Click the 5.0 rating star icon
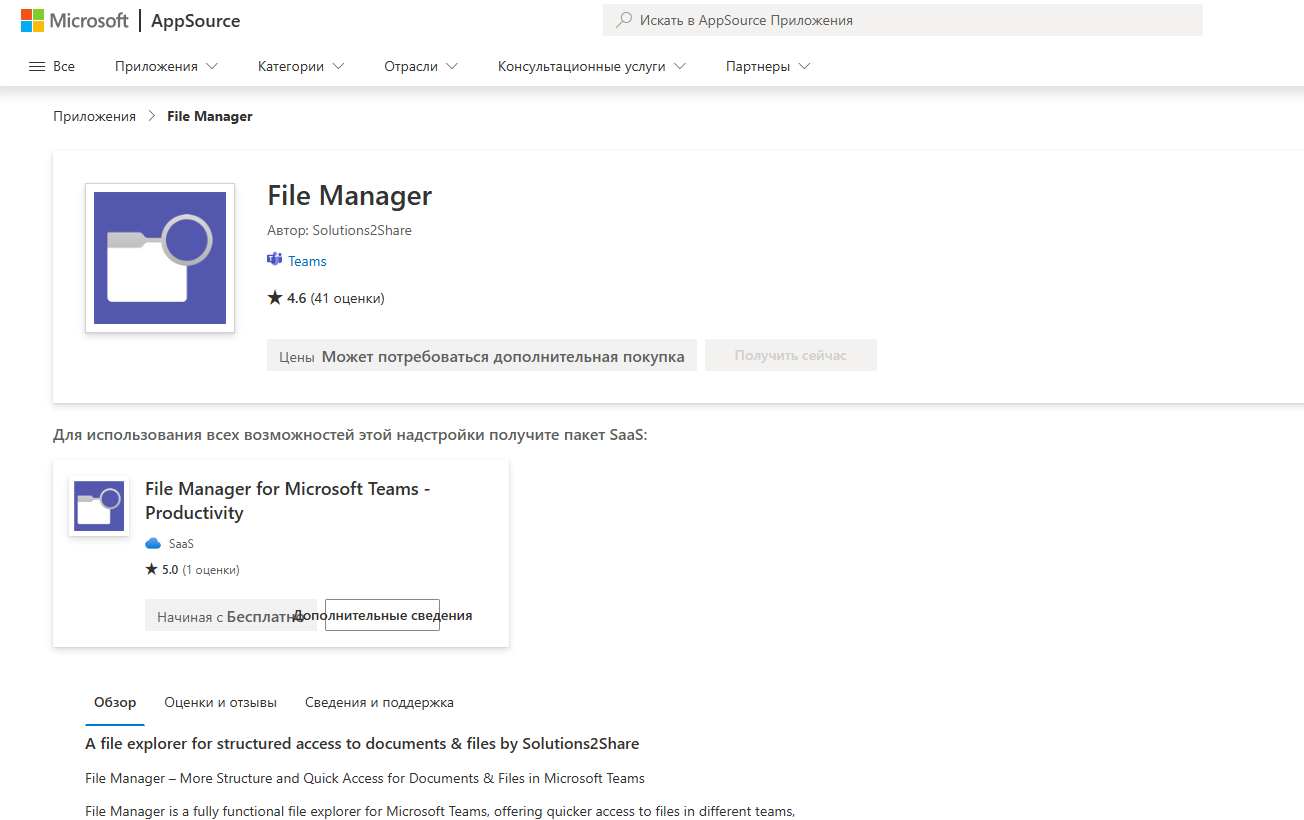Viewport: 1304px width, 820px height. [152, 570]
